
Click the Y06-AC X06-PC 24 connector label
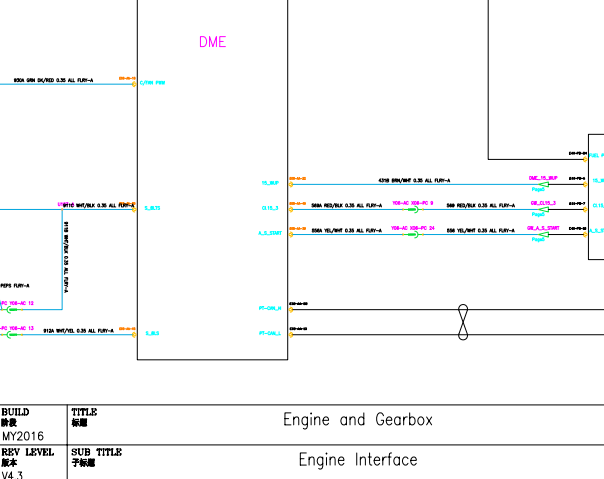pos(413,228)
